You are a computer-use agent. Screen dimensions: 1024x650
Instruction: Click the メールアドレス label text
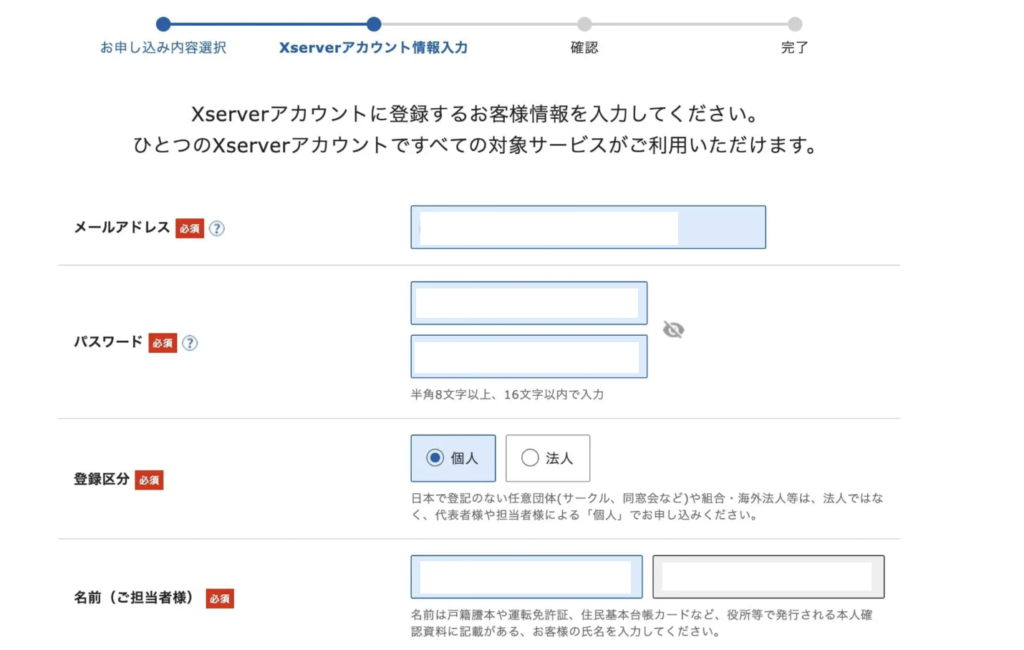[121, 227]
